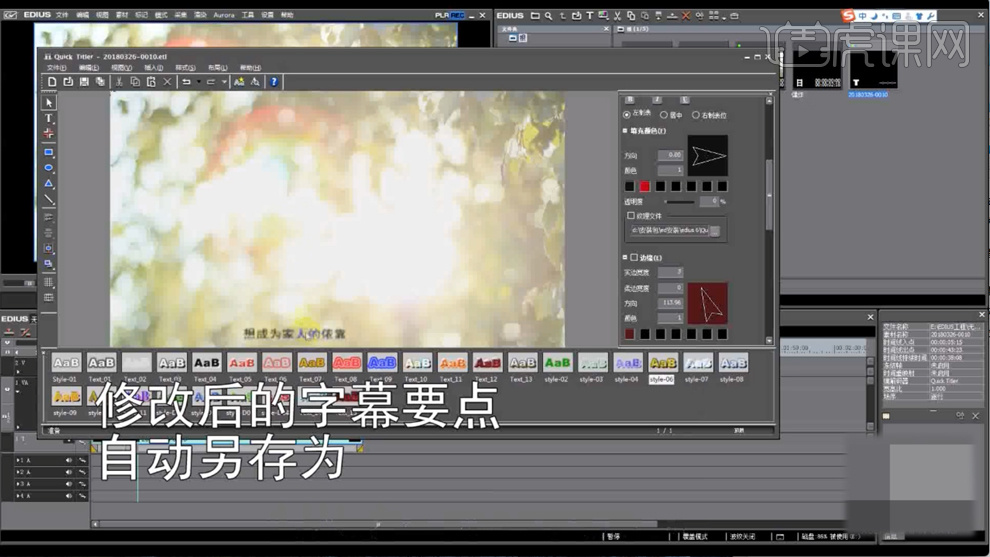The height and width of the screenshot is (557, 990).
Task: Apply the Text_09 blue style thumbnail
Action: 382,363
